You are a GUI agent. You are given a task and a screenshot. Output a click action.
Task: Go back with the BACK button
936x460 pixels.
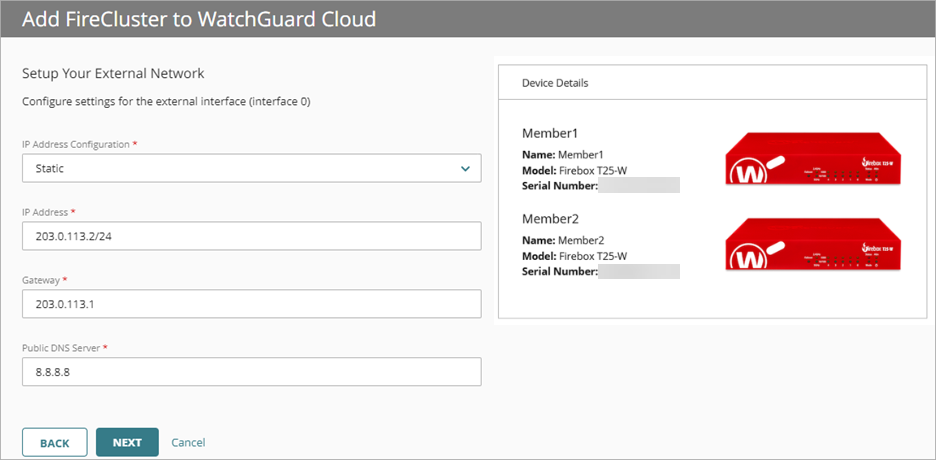pyautogui.click(x=55, y=443)
